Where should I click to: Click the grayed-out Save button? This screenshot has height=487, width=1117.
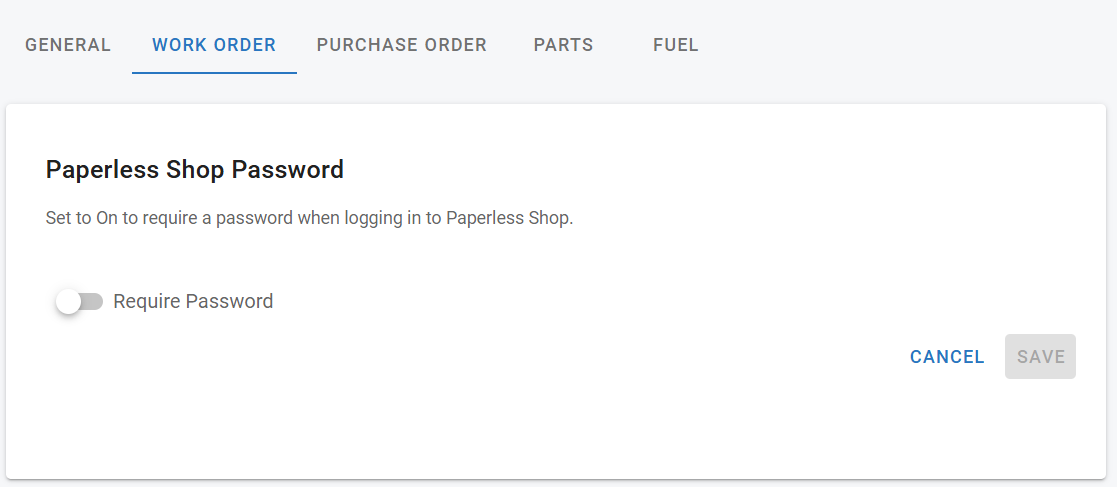tap(1040, 357)
